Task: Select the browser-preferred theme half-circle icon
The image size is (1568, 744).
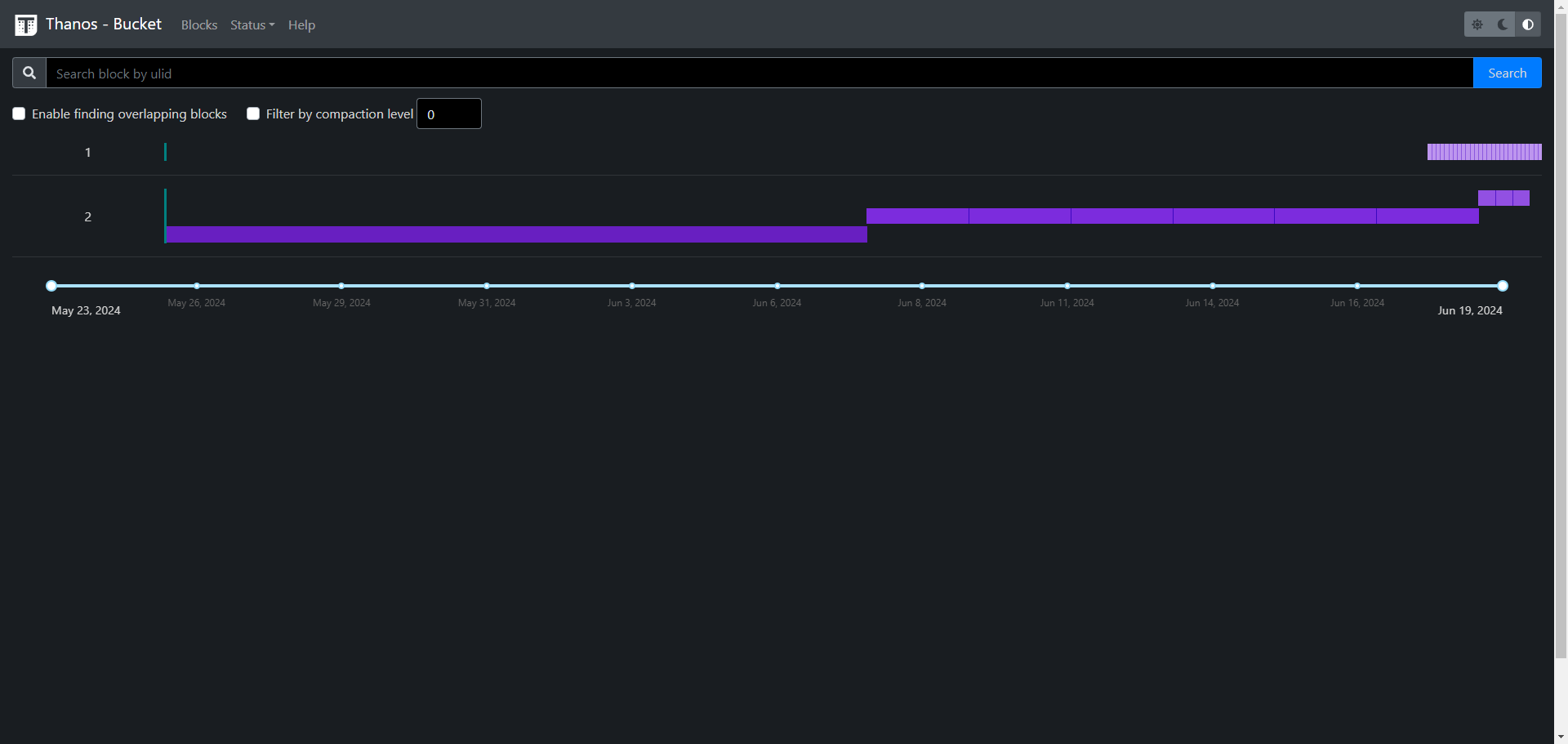Action: [1528, 25]
